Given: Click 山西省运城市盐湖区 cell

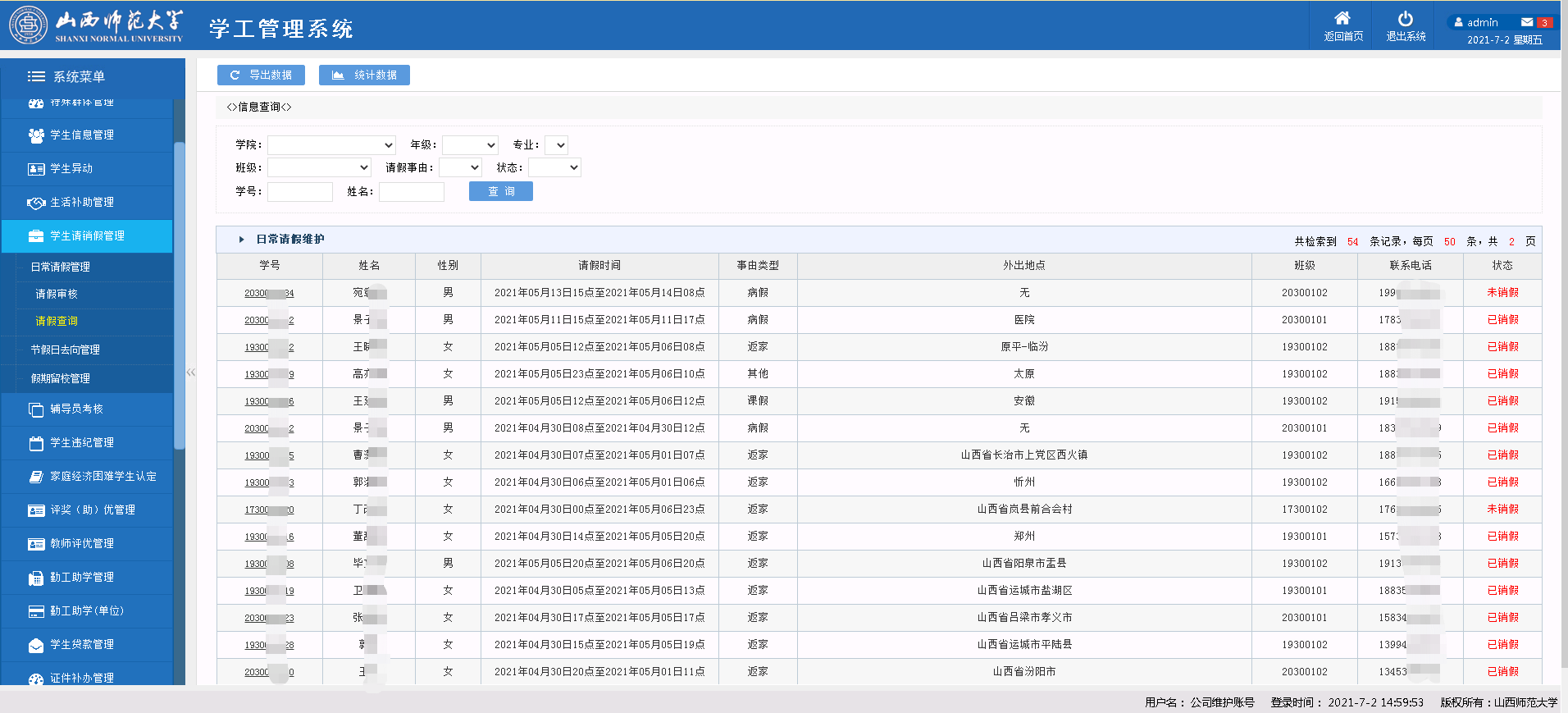Looking at the screenshot, I should [1024, 591].
